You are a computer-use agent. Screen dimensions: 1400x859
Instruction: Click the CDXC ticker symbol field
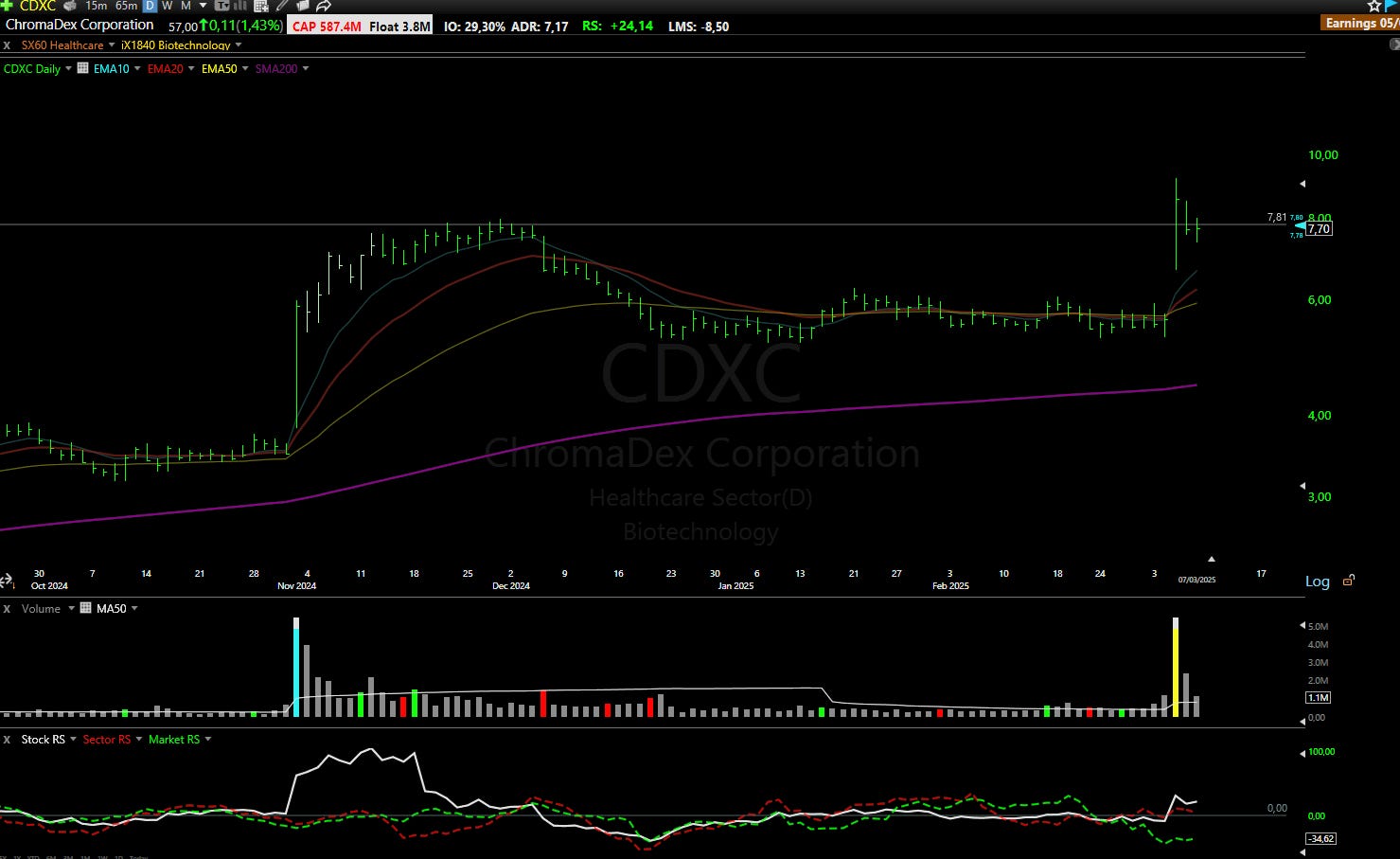(x=38, y=6)
